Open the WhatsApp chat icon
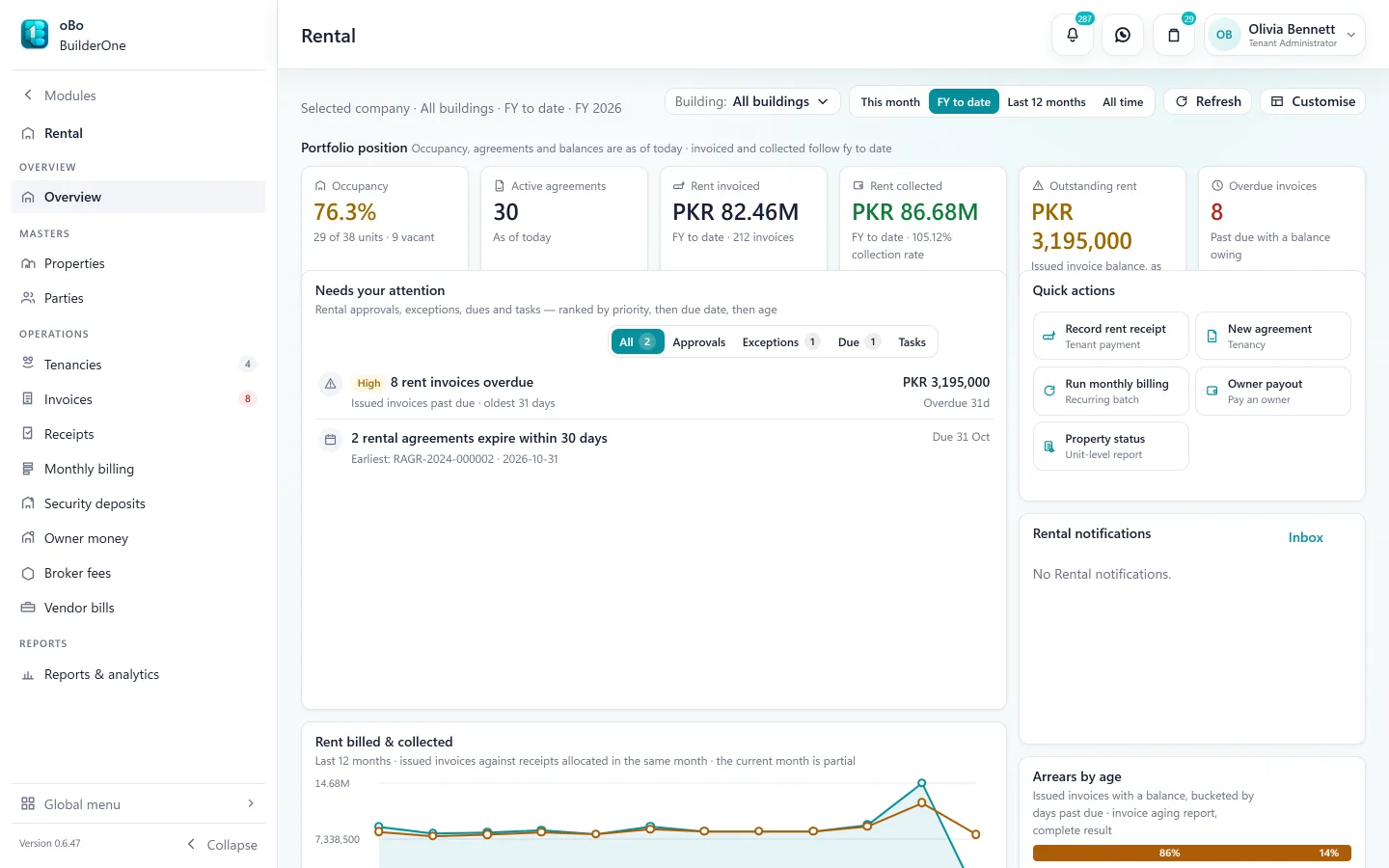The image size is (1389, 868). [1123, 35]
